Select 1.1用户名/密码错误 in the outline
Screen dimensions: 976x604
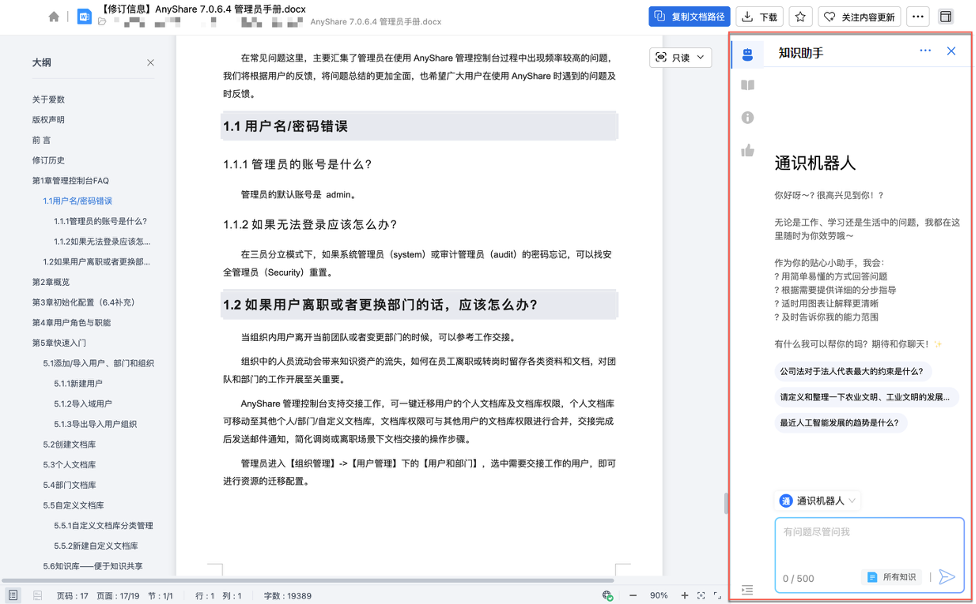[78, 201]
